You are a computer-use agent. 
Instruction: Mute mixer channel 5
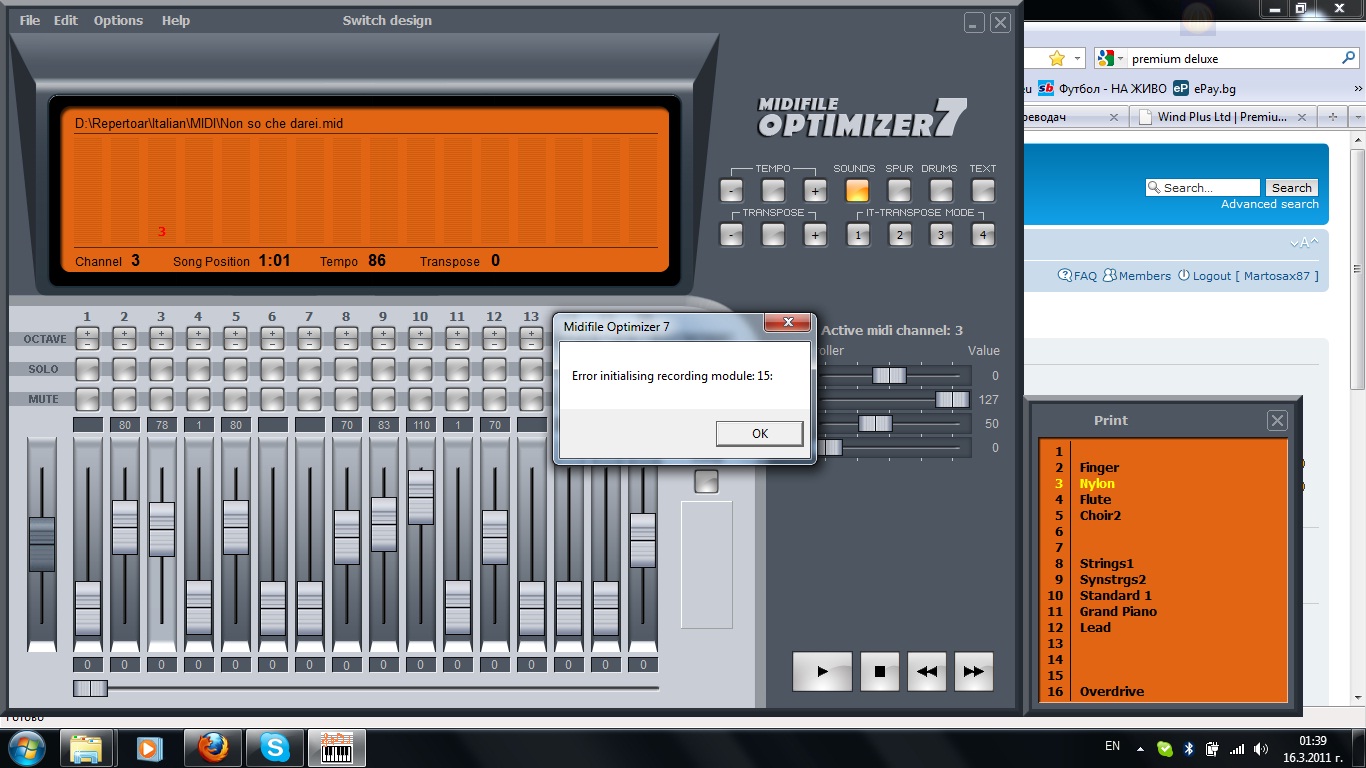coord(235,399)
